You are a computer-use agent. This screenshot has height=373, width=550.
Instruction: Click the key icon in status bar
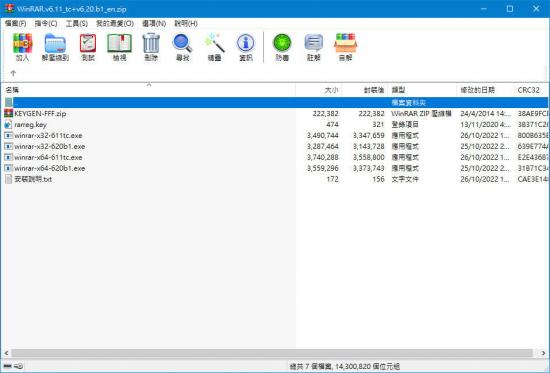point(19,366)
